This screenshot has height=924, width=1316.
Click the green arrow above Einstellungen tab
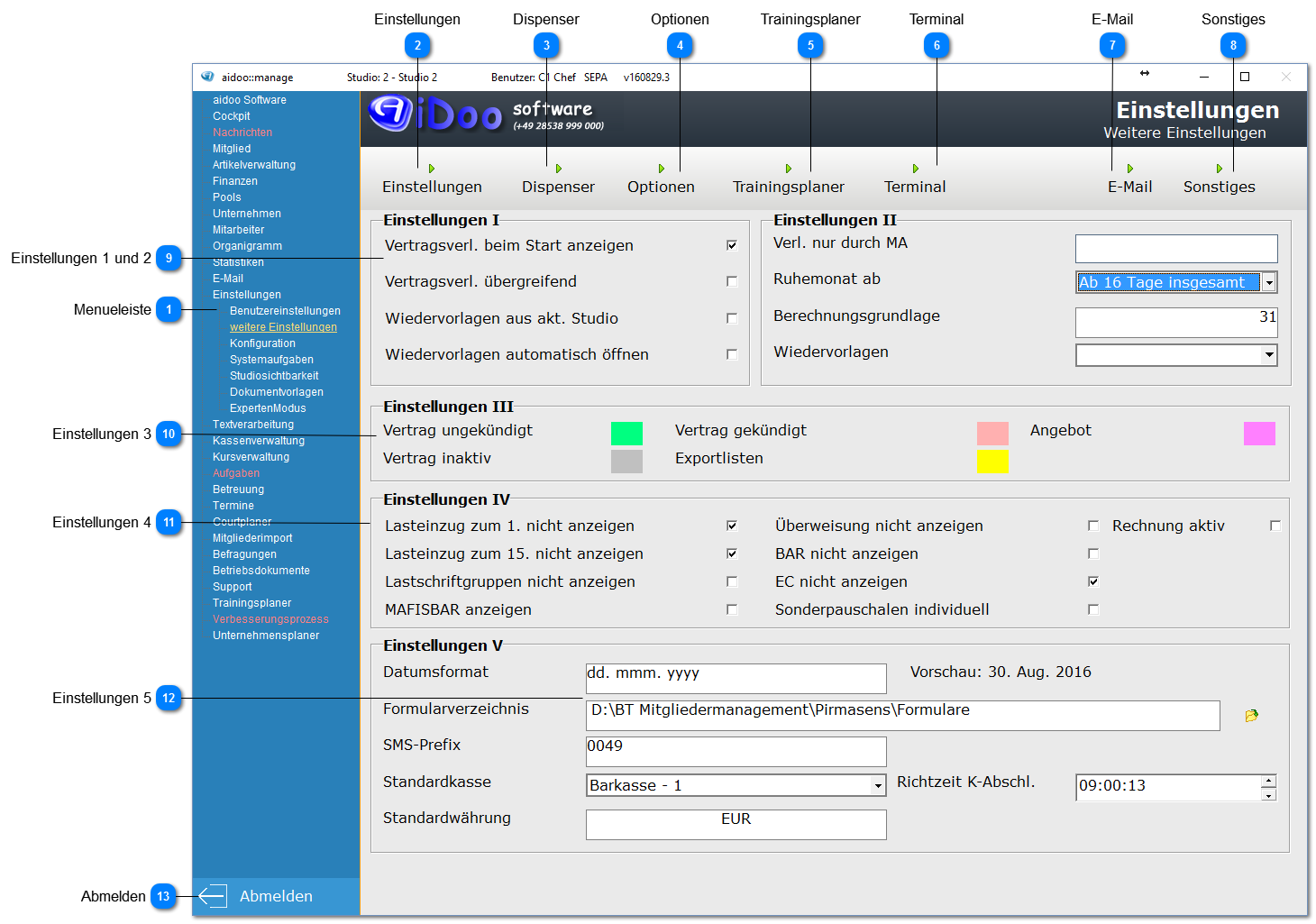tap(432, 169)
